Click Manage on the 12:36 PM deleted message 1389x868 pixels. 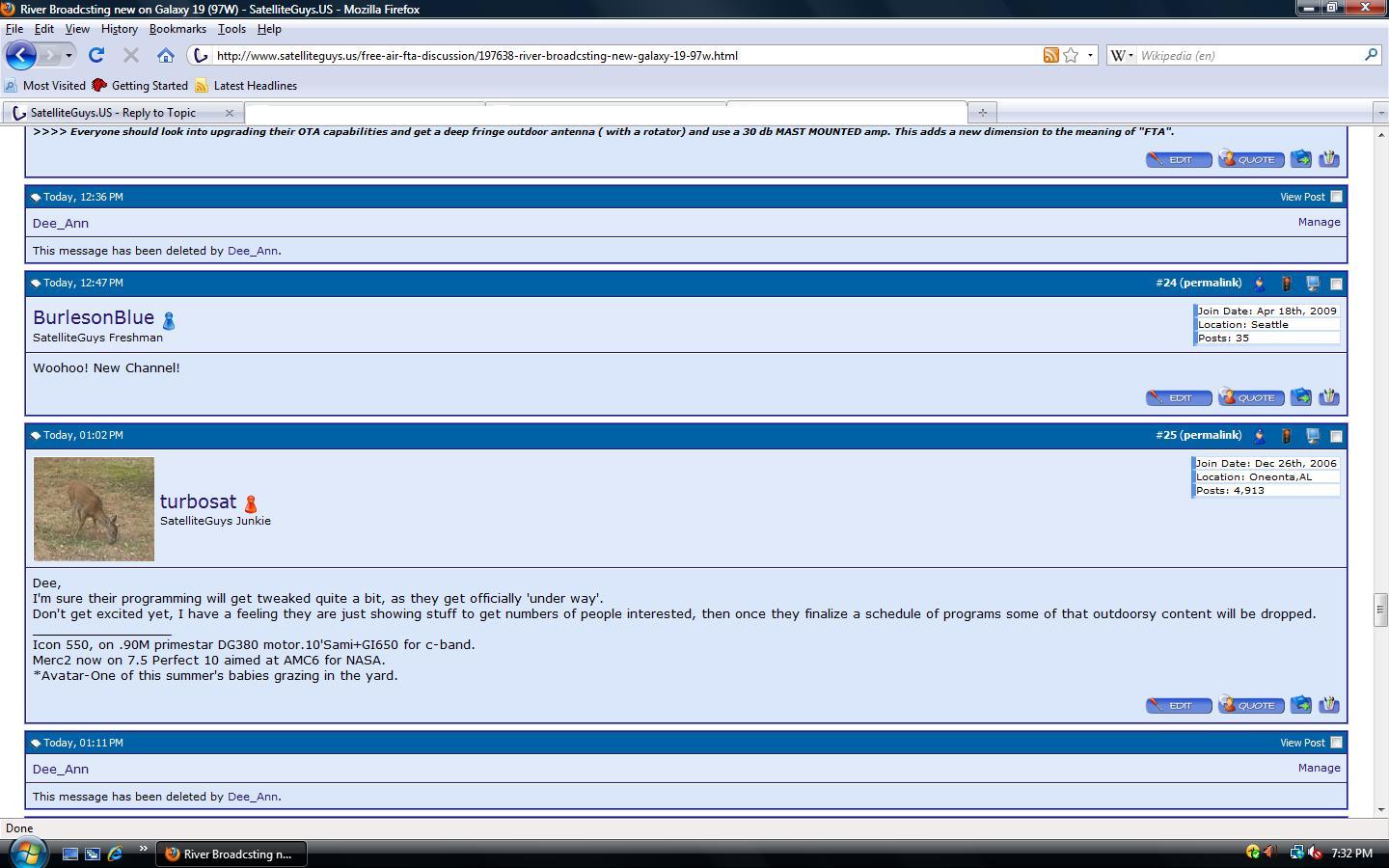(1319, 222)
